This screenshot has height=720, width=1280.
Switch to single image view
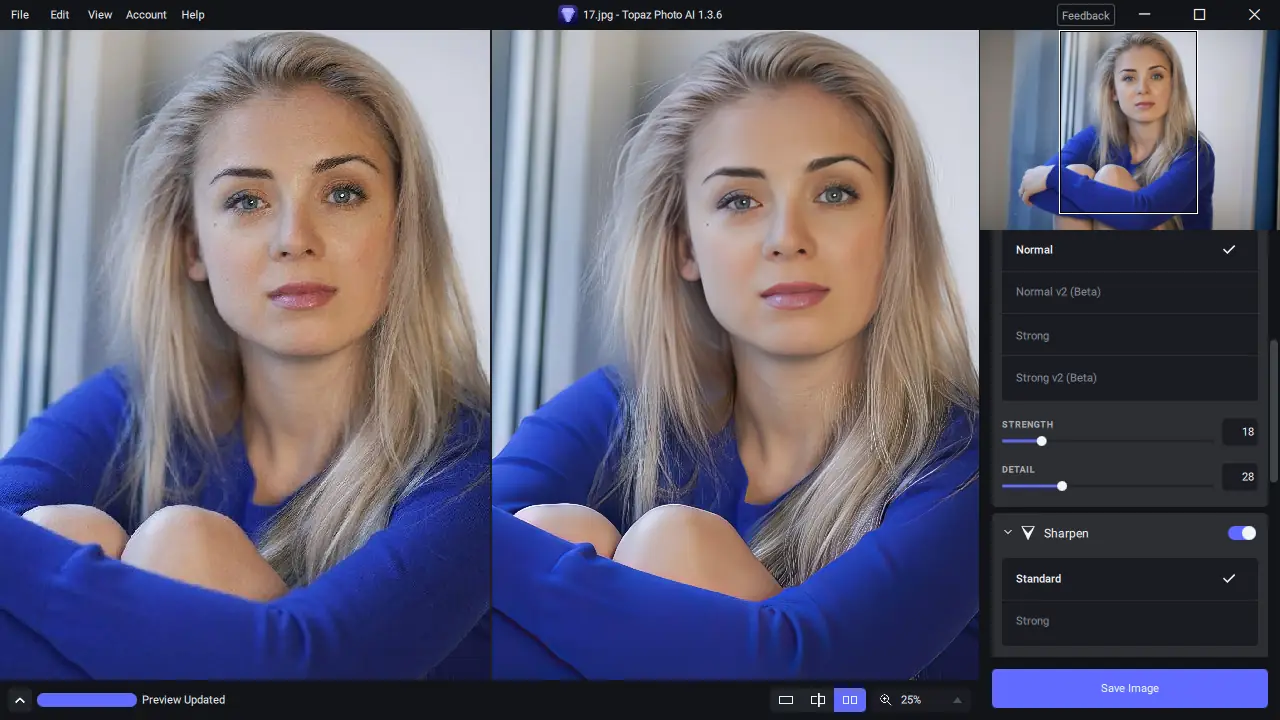[x=786, y=700]
